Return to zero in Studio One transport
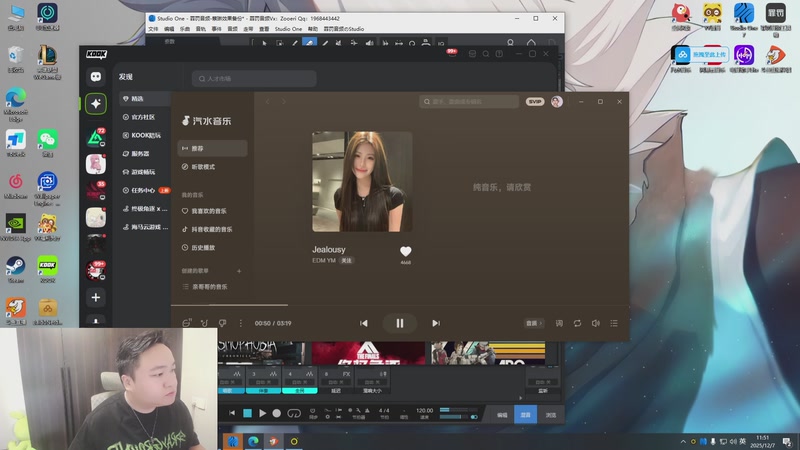The image size is (800, 450). tap(232, 413)
